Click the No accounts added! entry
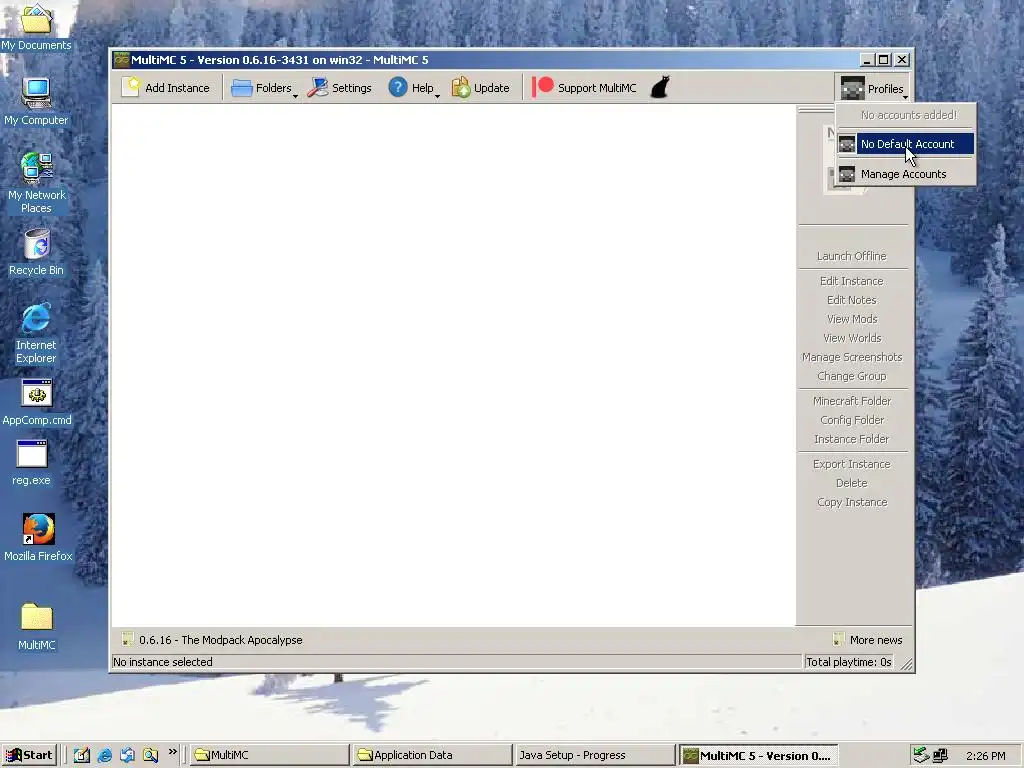 tap(908, 115)
